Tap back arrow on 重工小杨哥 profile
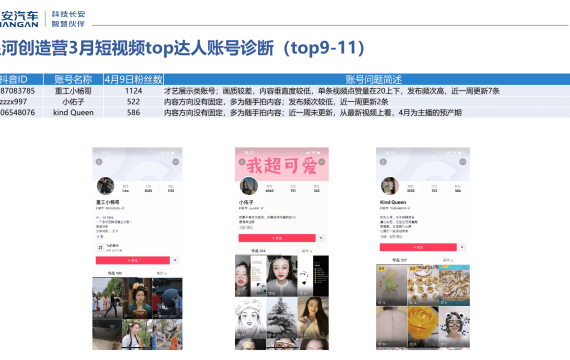570x360 pixels. coord(99,162)
